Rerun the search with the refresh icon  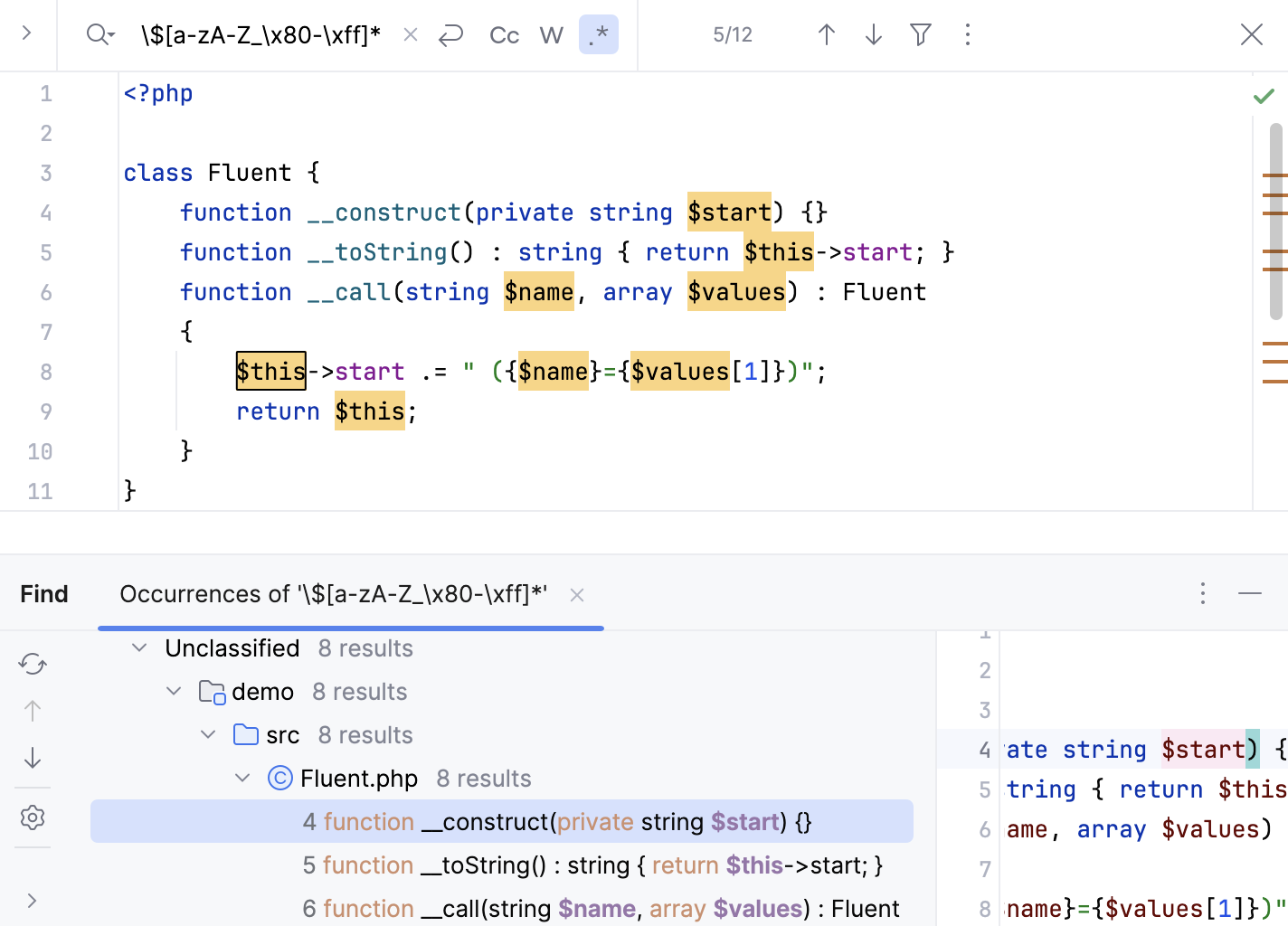pyautogui.click(x=33, y=663)
